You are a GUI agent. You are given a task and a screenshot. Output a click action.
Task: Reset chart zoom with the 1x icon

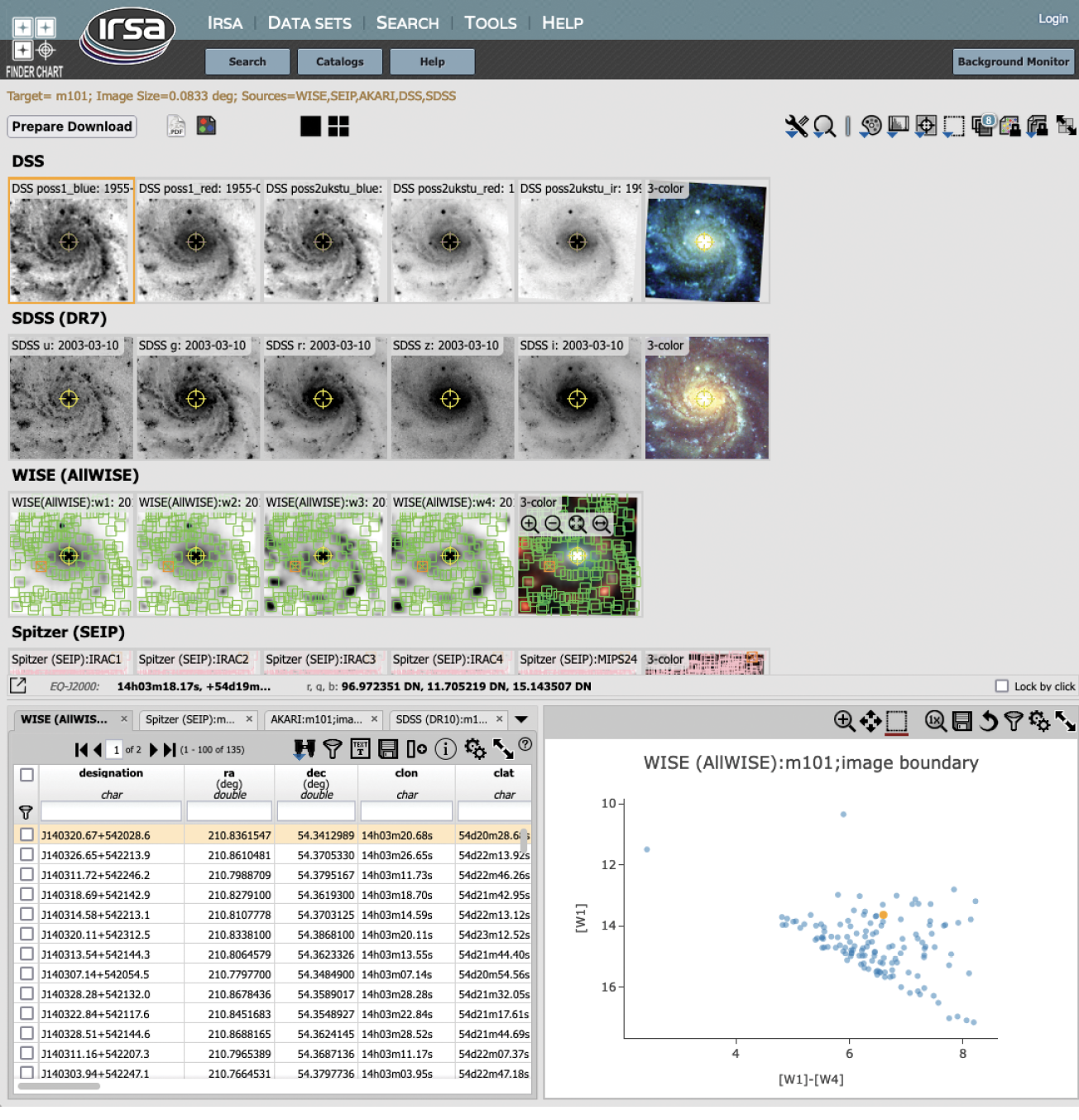[935, 721]
